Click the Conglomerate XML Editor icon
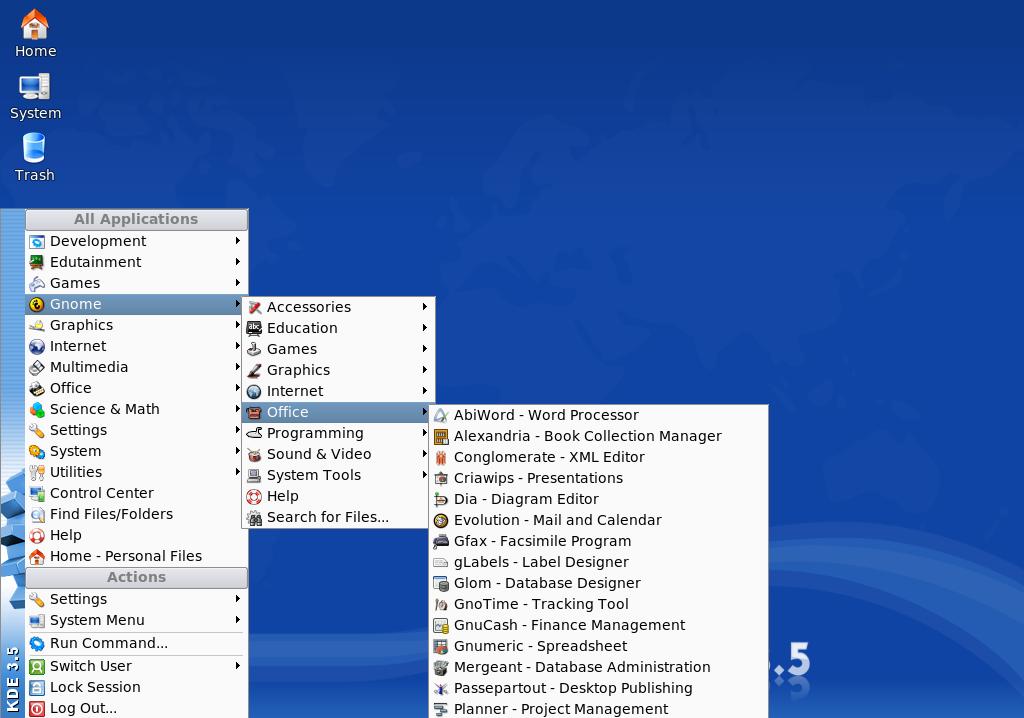The image size is (1024, 718). point(441,457)
